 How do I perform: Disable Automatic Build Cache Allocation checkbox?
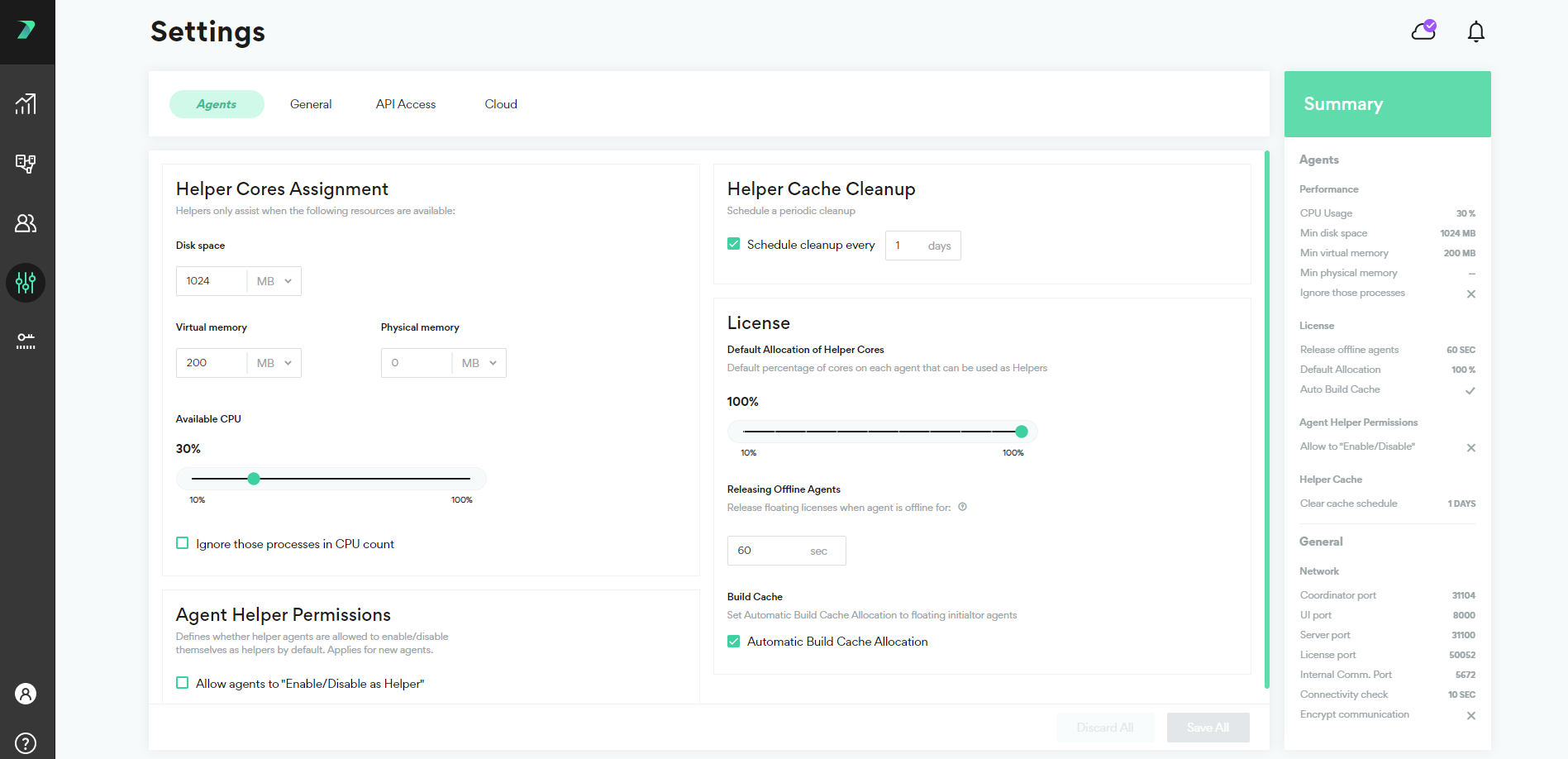(733, 641)
